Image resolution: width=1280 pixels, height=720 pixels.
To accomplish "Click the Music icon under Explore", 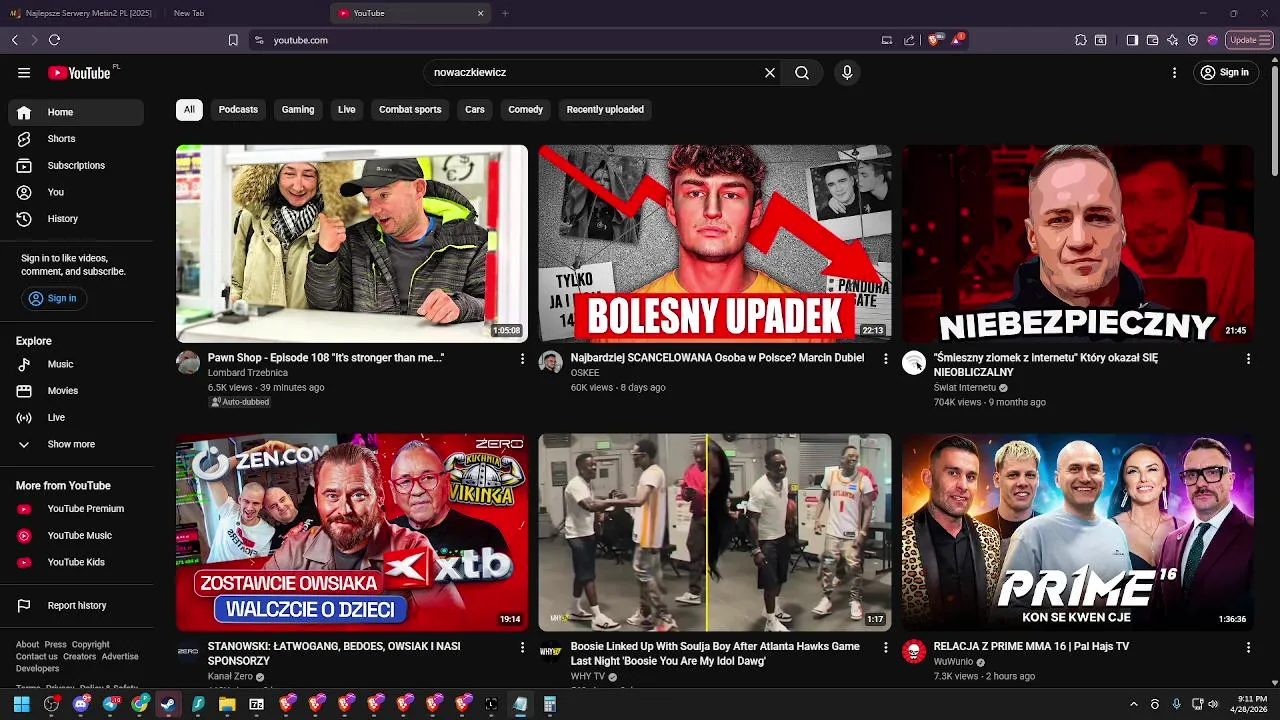I will (24, 364).
